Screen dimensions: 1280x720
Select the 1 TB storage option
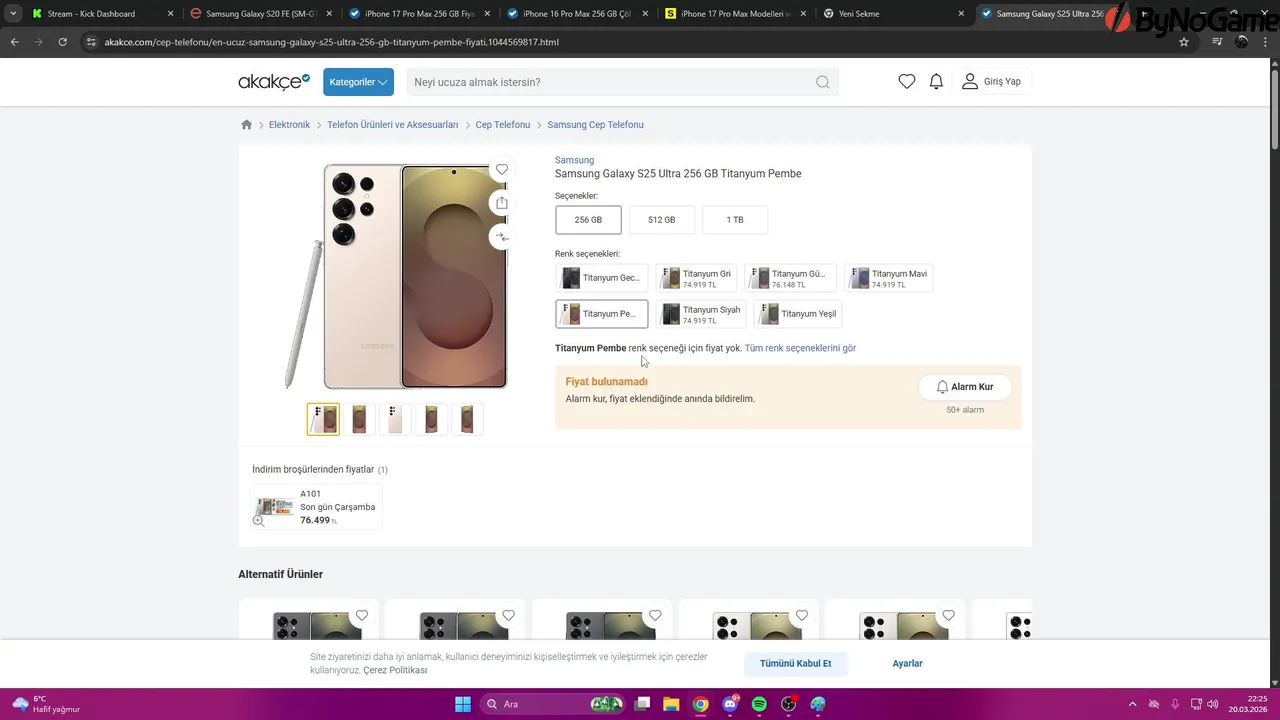point(735,220)
